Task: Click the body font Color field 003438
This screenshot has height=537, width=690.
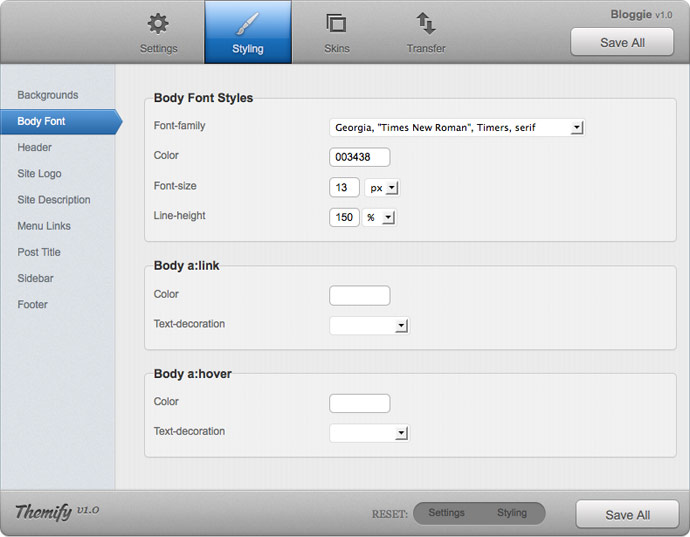Action: pos(360,157)
